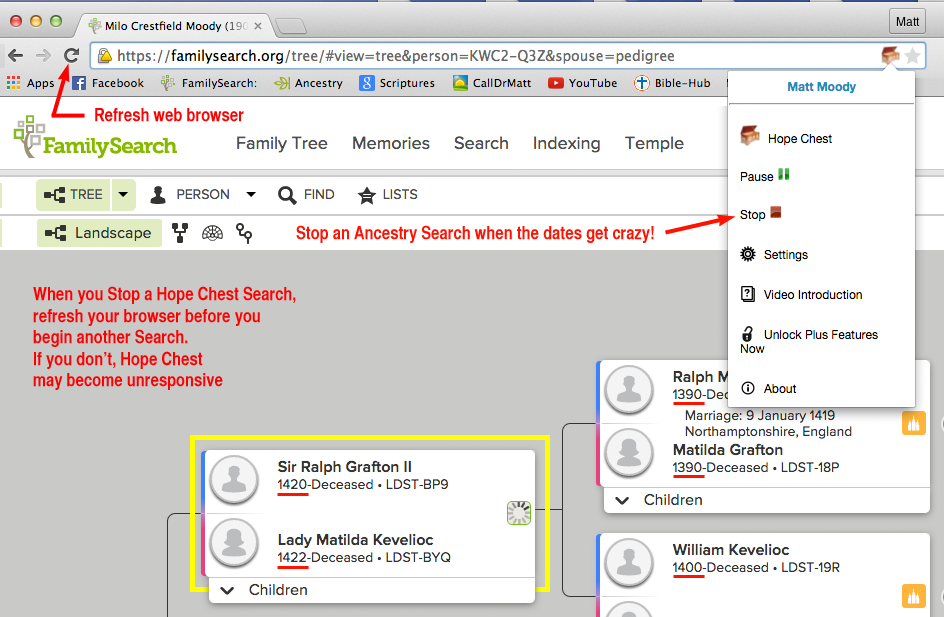Select the Sir Ralph Grafton II name

(x=344, y=467)
